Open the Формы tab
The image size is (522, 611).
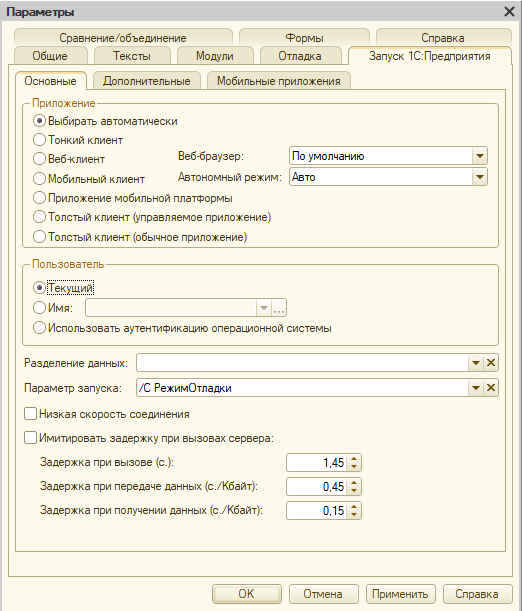point(304,38)
